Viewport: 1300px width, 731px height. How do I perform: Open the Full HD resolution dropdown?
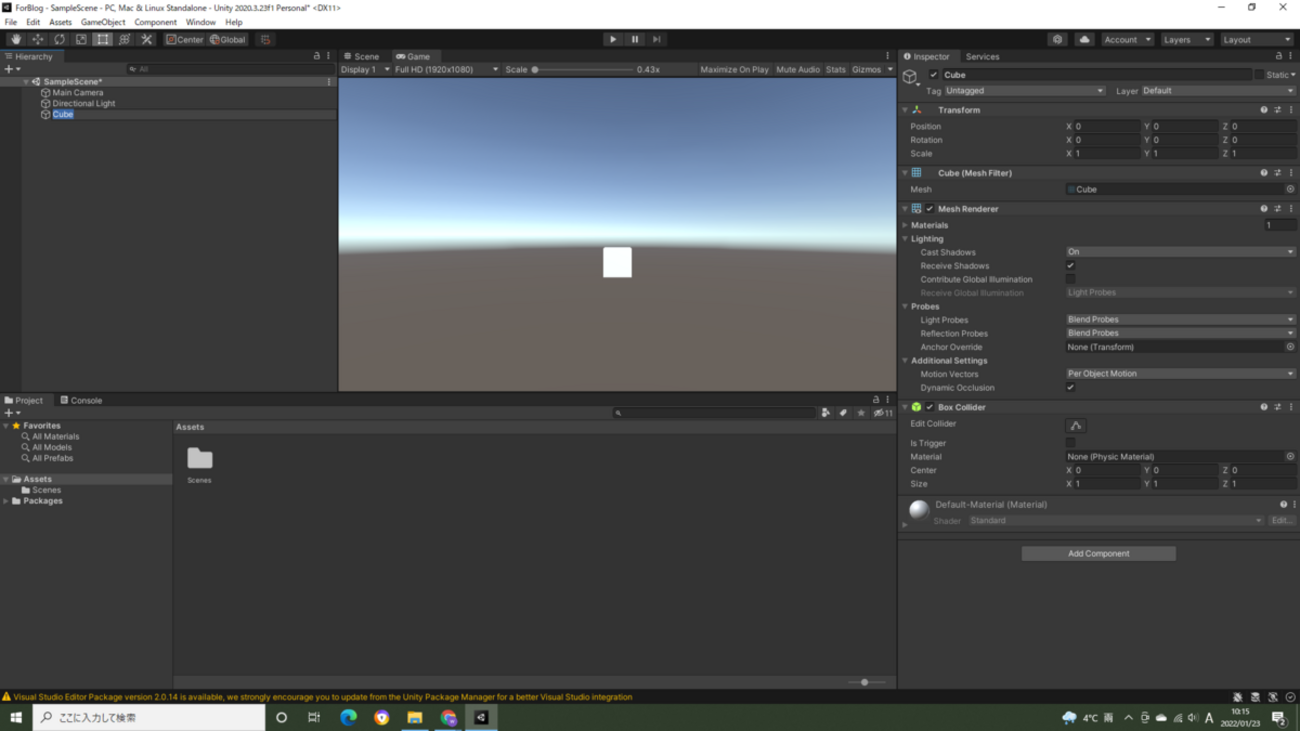[x=446, y=70]
